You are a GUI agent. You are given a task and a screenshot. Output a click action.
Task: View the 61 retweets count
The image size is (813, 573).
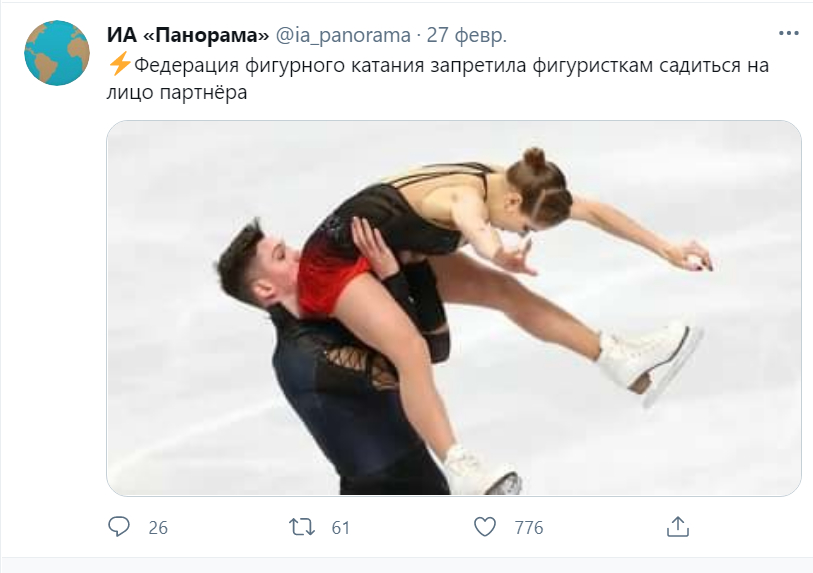tap(341, 528)
